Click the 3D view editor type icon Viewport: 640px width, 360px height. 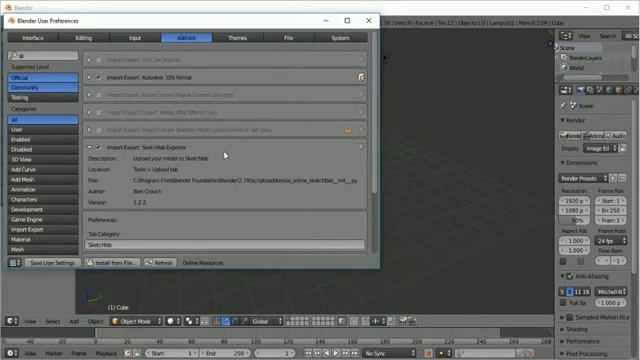click(12, 321)
